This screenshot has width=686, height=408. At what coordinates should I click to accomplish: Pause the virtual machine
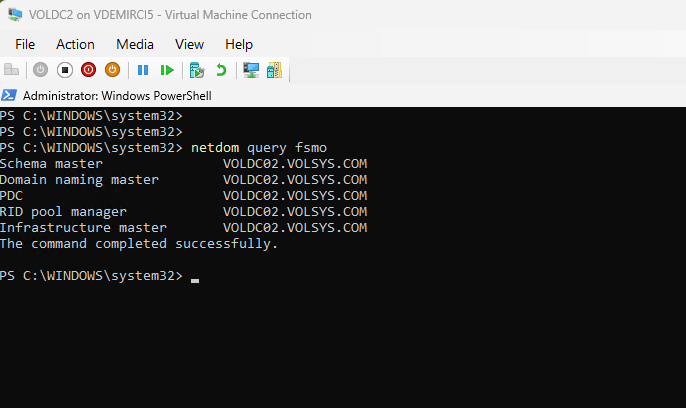[x=143, y=70]
